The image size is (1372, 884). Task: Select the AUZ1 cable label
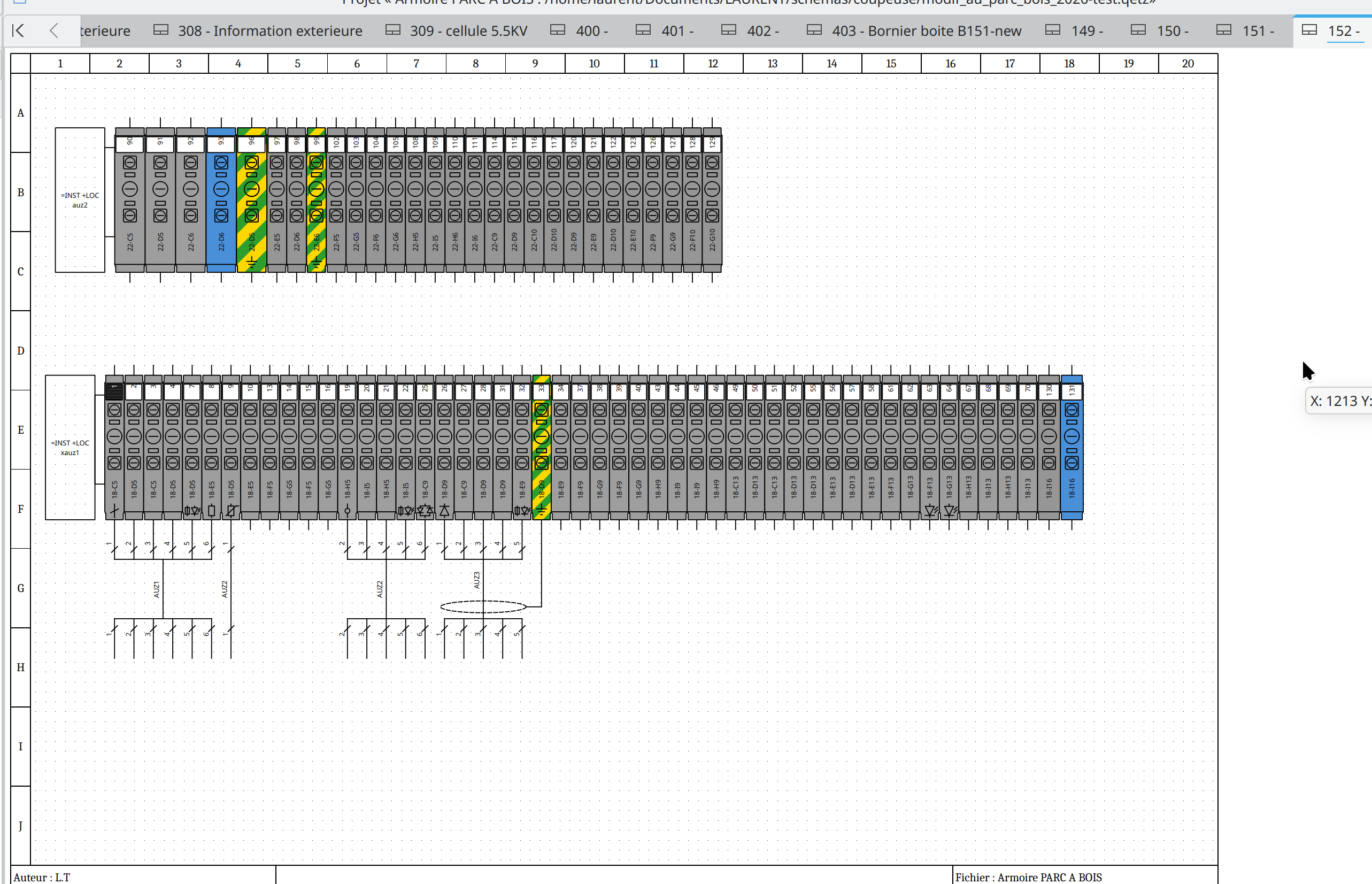[x=156, y=589]
